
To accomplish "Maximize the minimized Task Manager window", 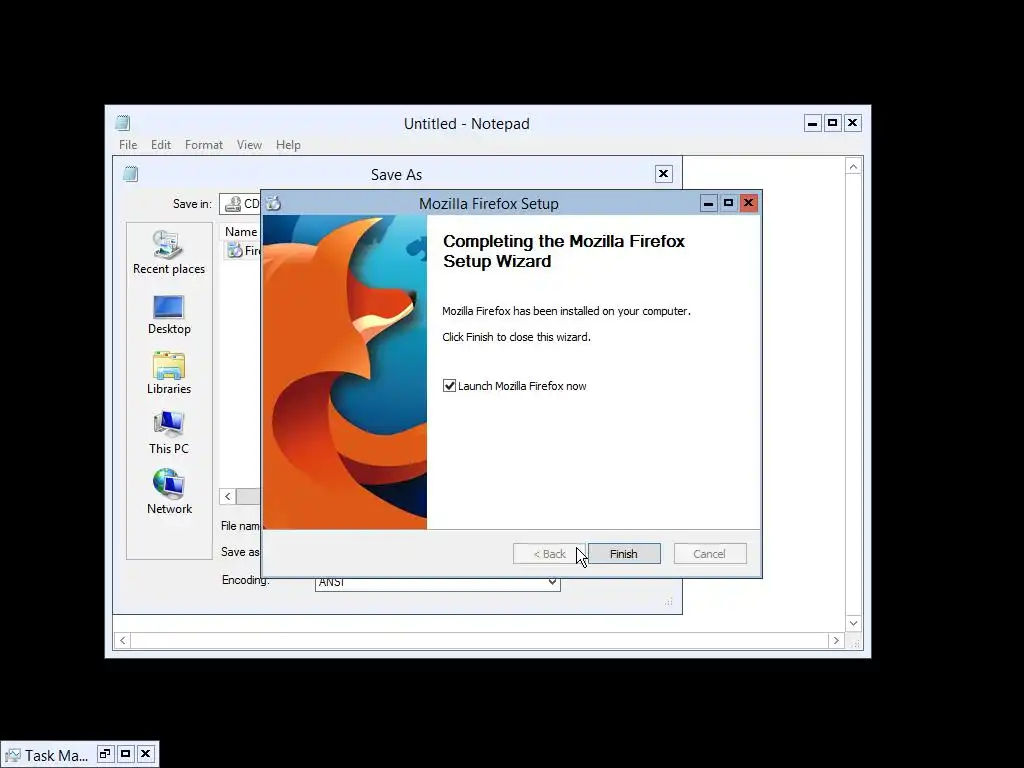I will 125,754.
